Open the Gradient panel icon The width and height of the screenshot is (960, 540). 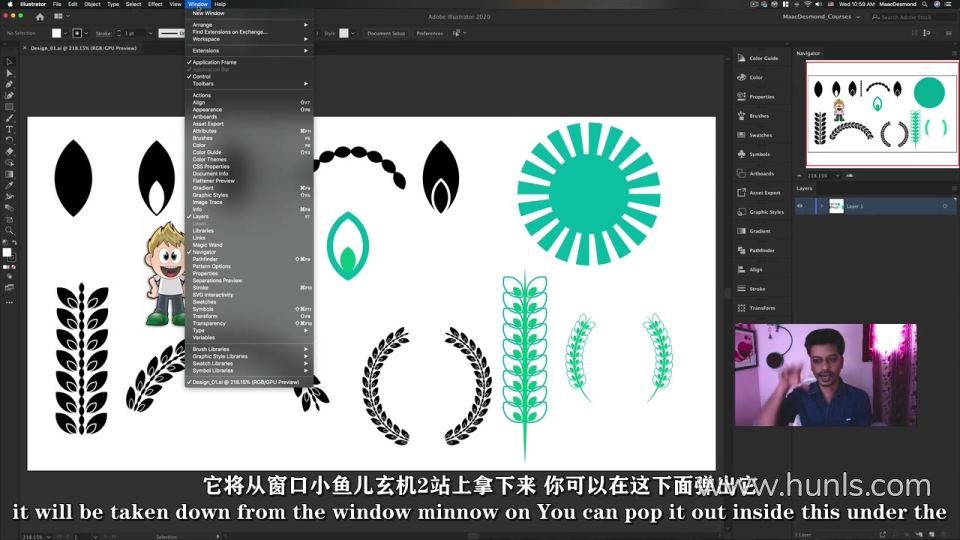741,231
